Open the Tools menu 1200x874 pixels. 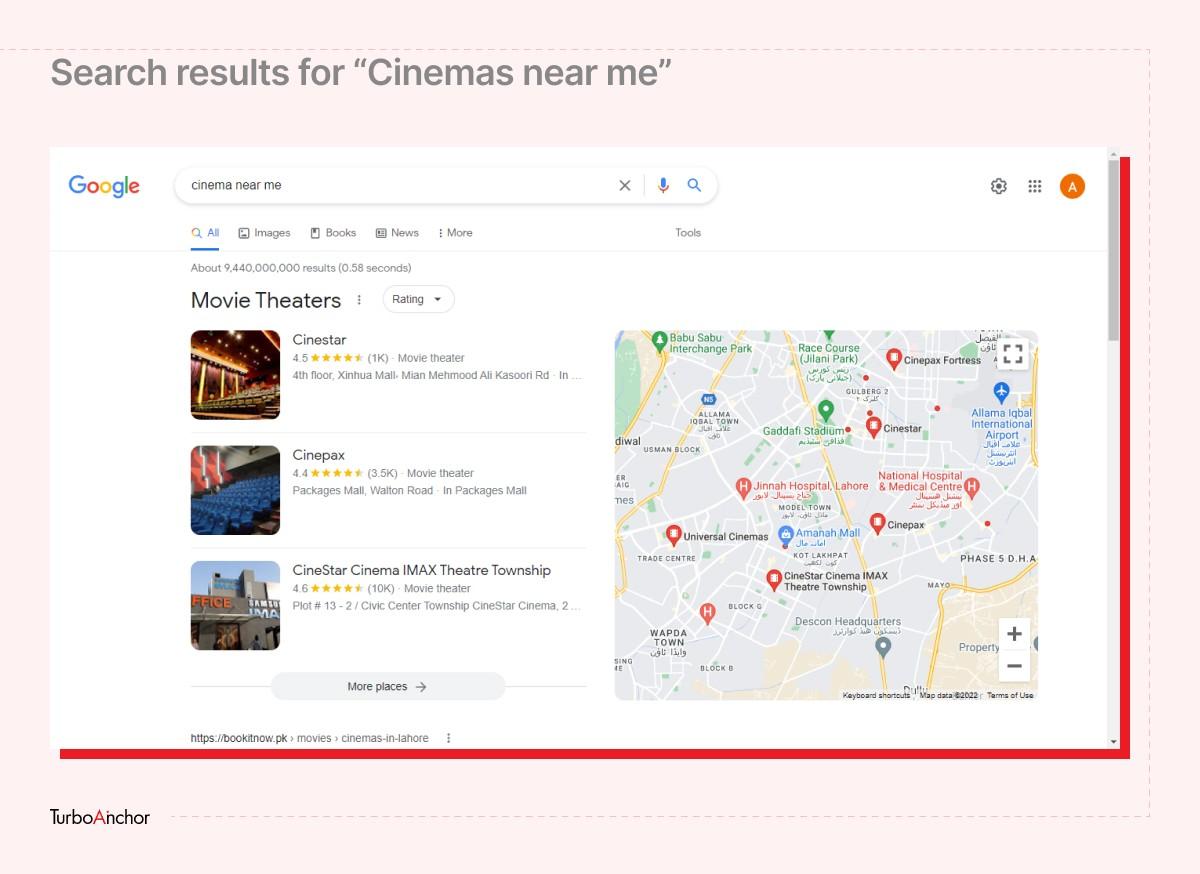(x=688, y=233)
